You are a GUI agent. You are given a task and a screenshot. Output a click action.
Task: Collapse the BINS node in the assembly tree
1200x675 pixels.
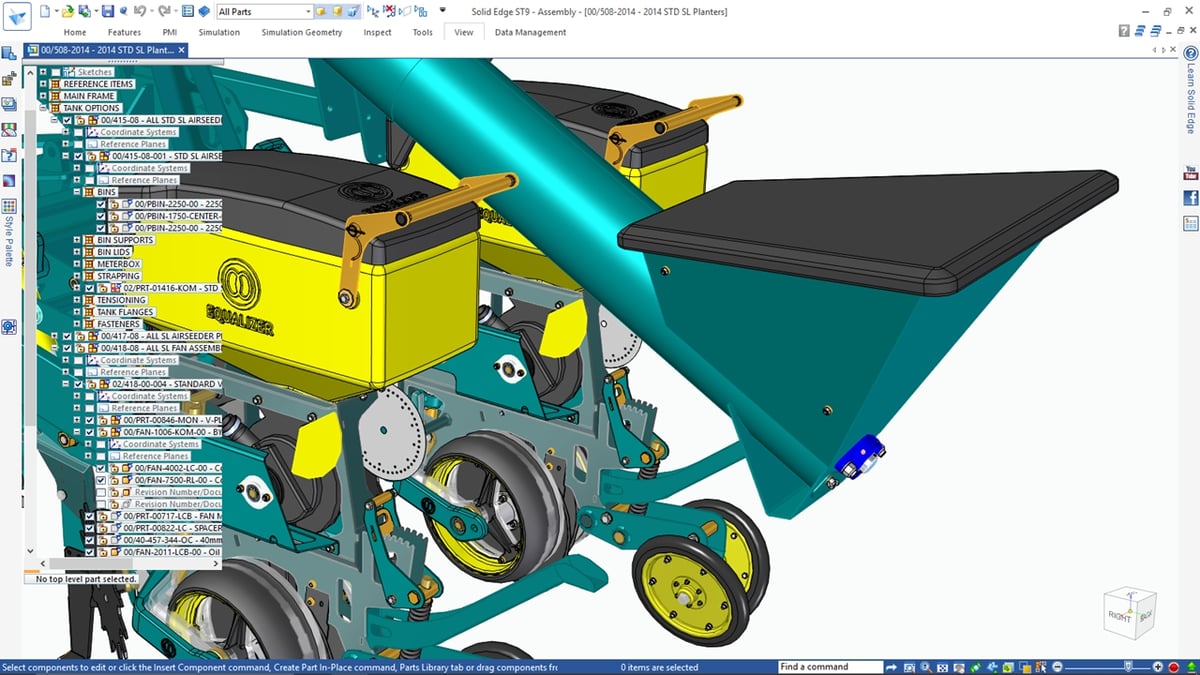click(77, 191)
